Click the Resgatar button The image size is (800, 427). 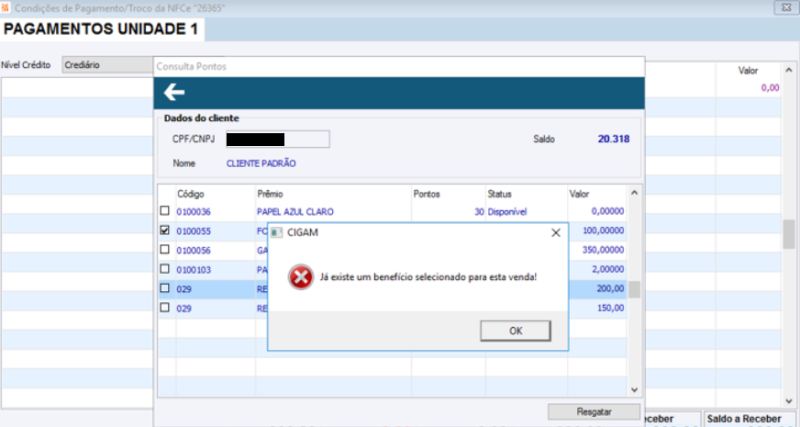coord(594,412)
